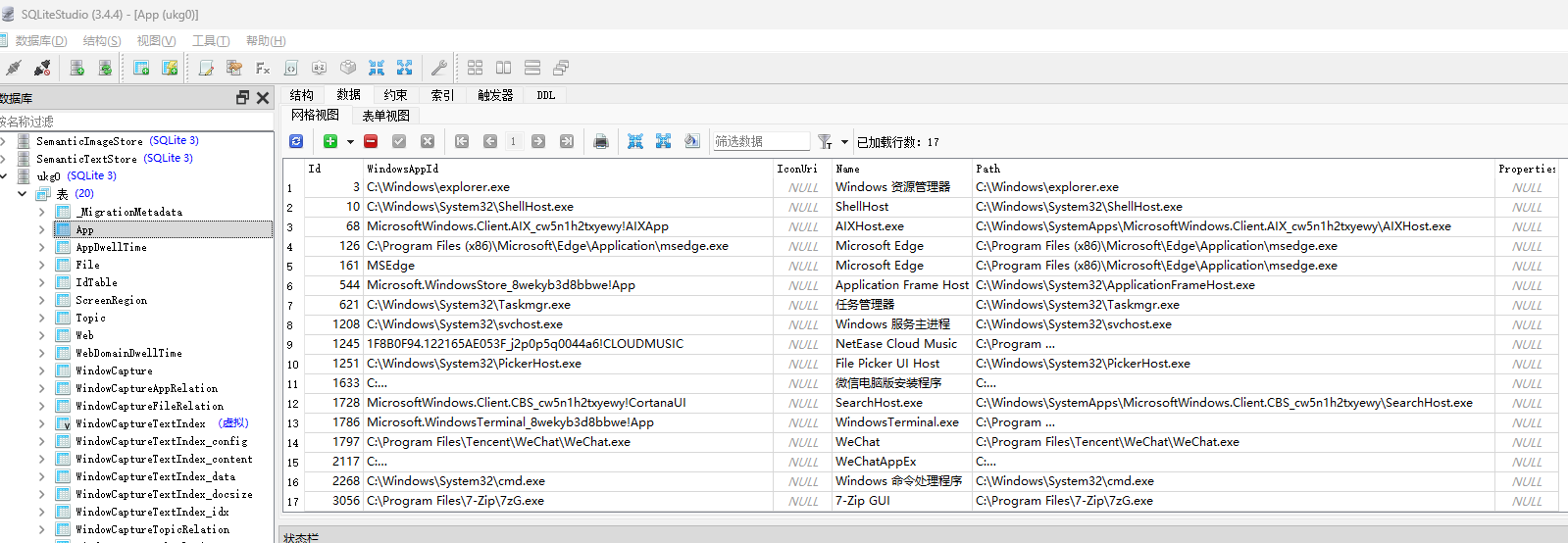
Task: Click the wrench configuration icon
Action: point(438,68)
